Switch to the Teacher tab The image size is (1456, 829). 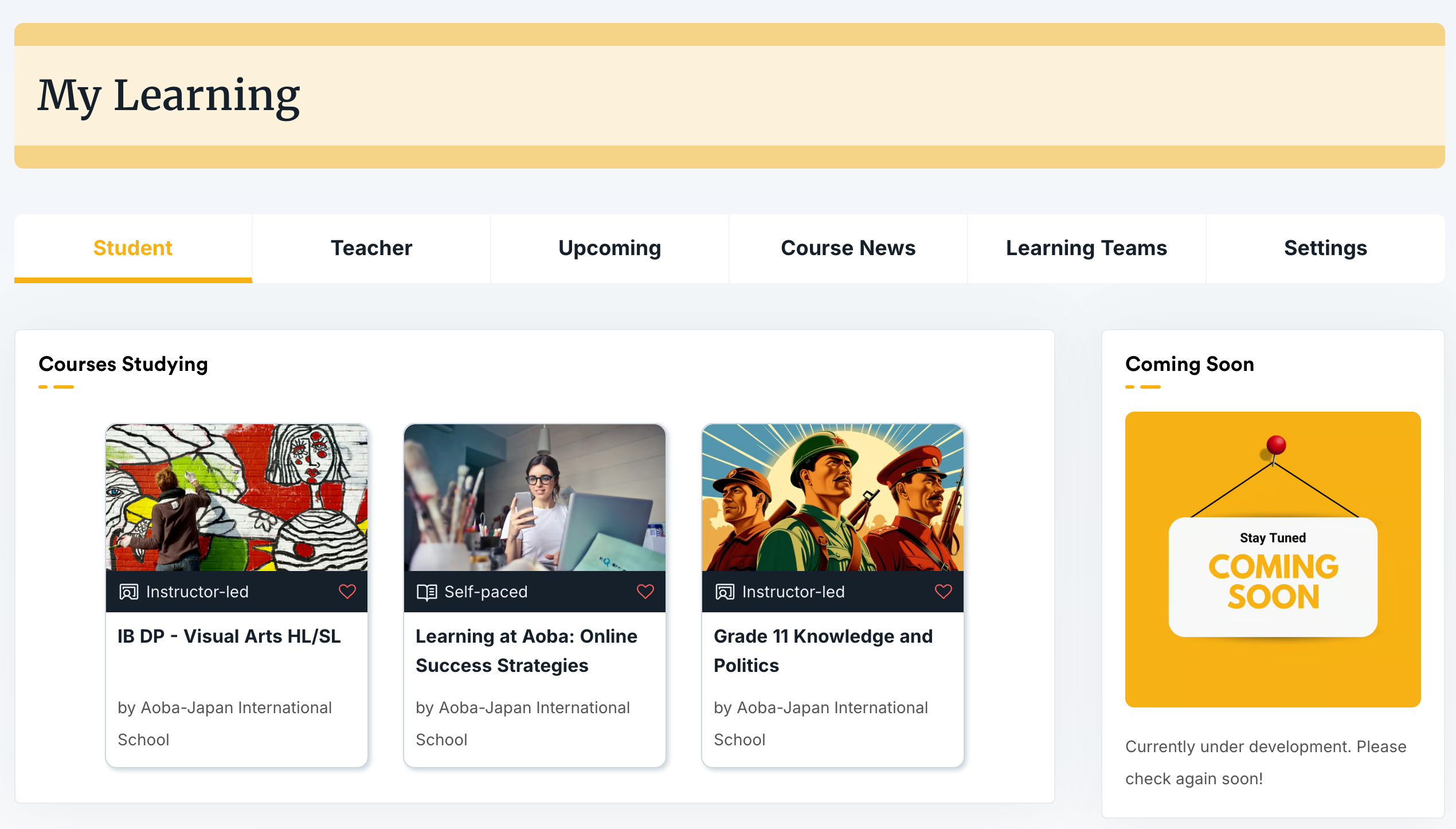[371, 248]
